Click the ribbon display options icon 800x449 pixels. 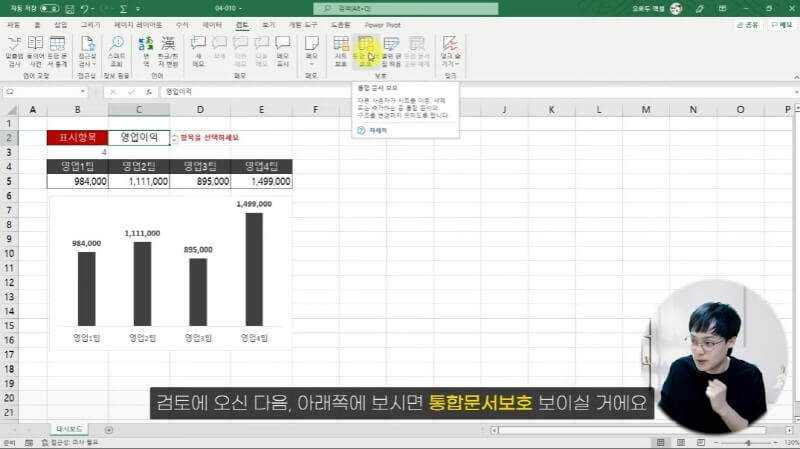point(722,9)
